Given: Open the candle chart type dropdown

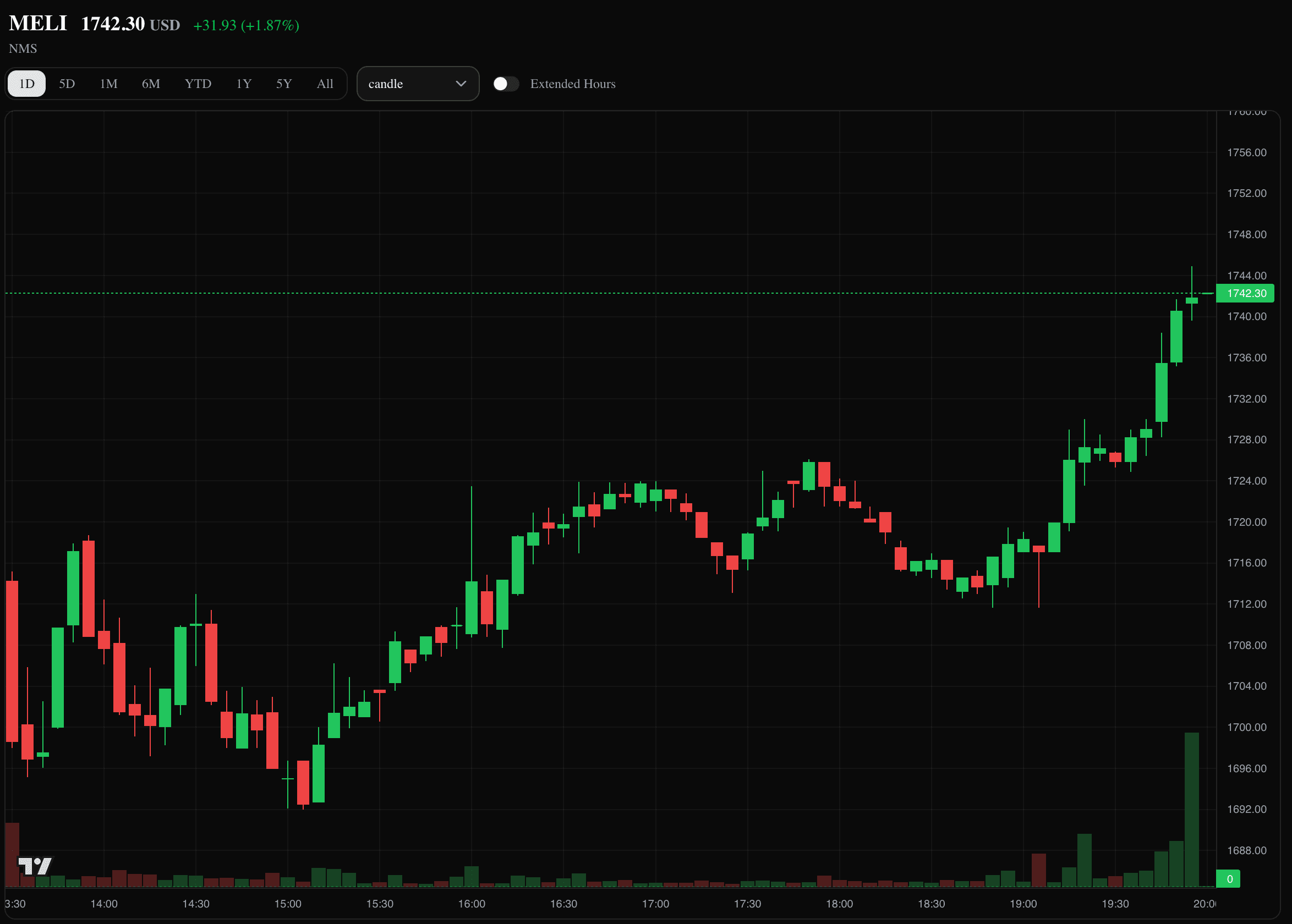Looking at the screenshot, I should (x=418, y=84).
